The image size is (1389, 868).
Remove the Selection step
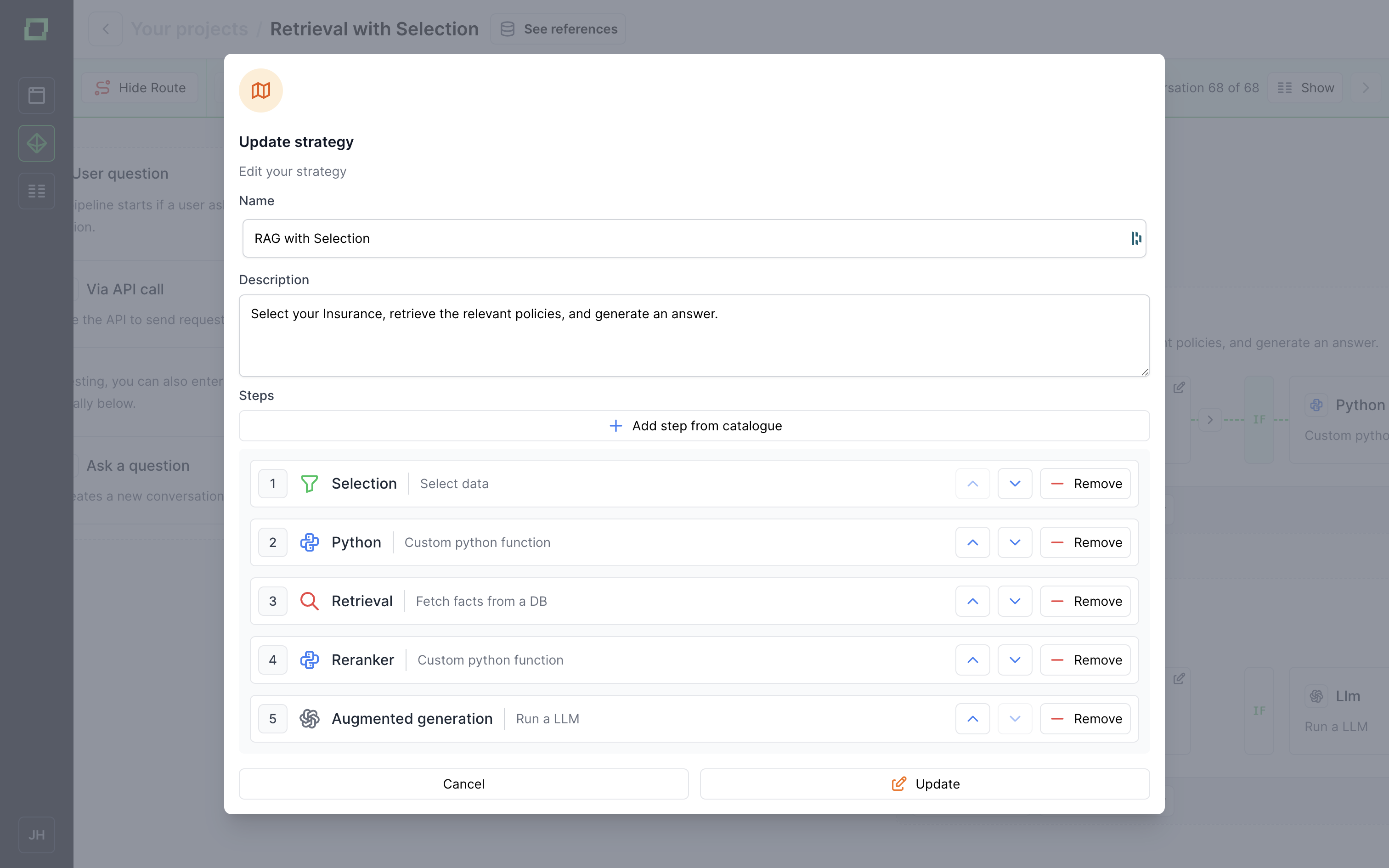coord(1085,483)
